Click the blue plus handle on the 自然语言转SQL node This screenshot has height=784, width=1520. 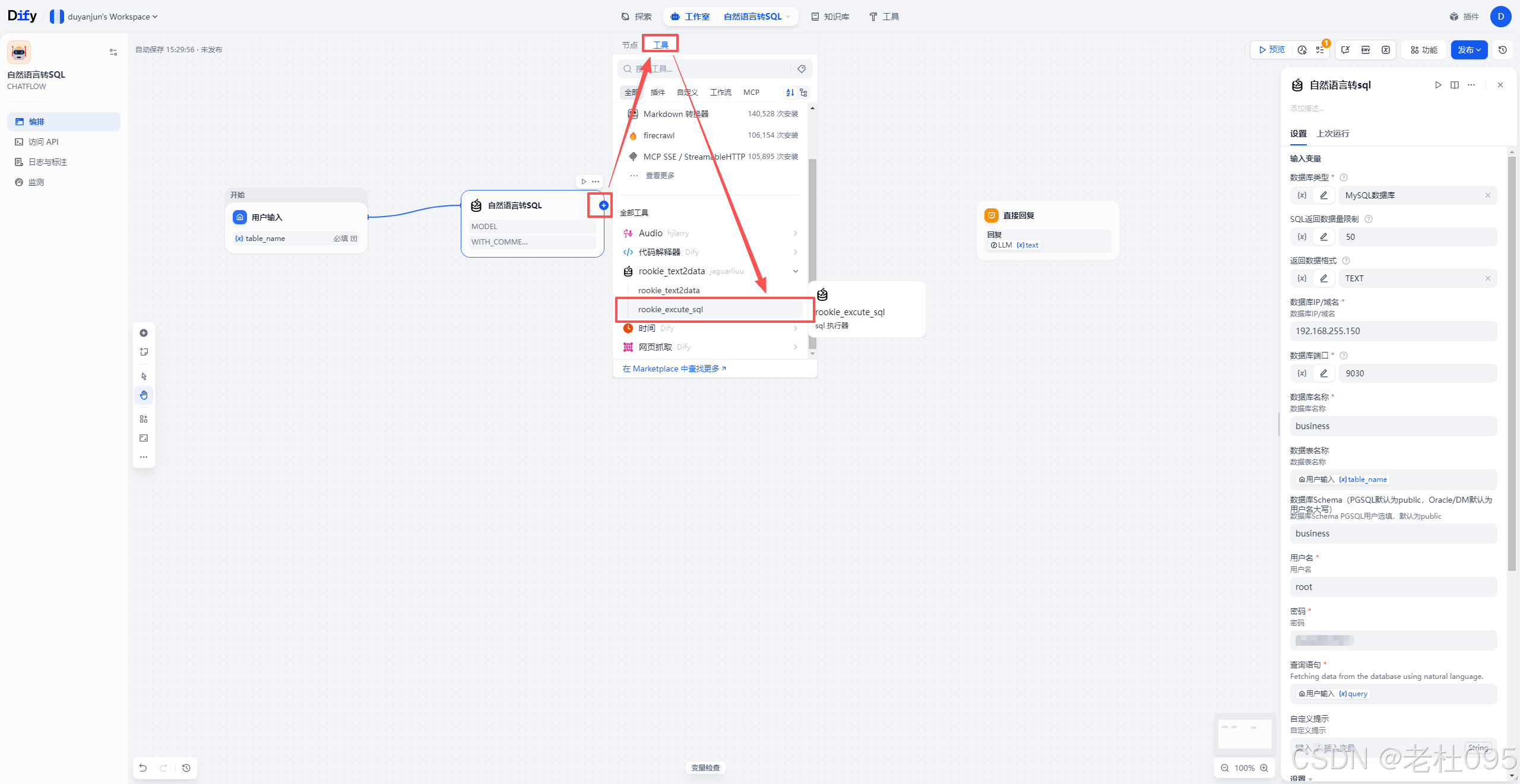pos(603,205)
